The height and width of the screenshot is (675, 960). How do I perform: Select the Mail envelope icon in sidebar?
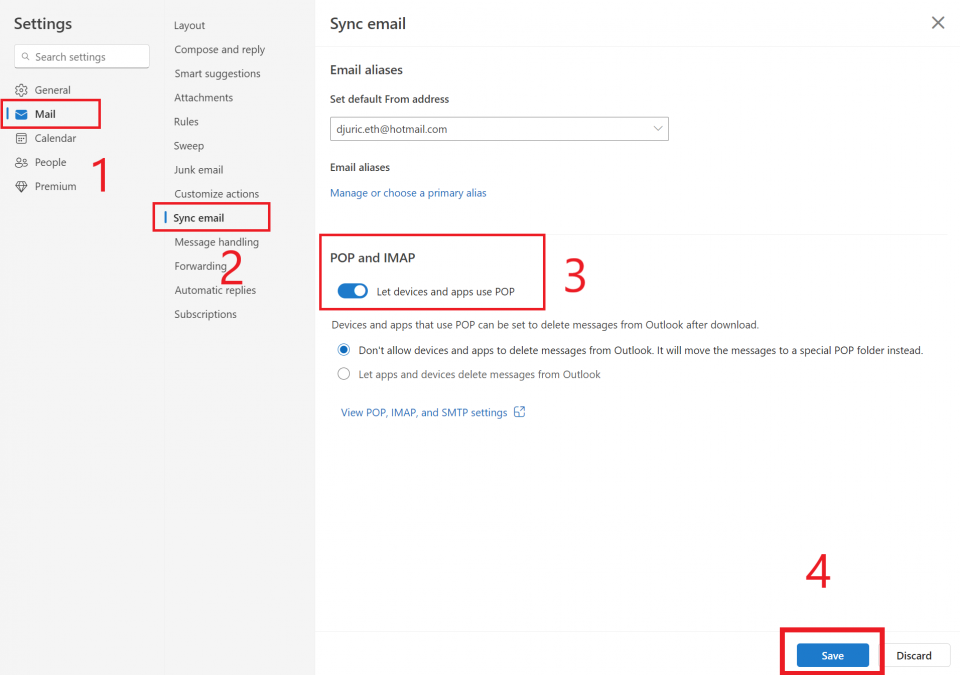[x=22, y=113]
